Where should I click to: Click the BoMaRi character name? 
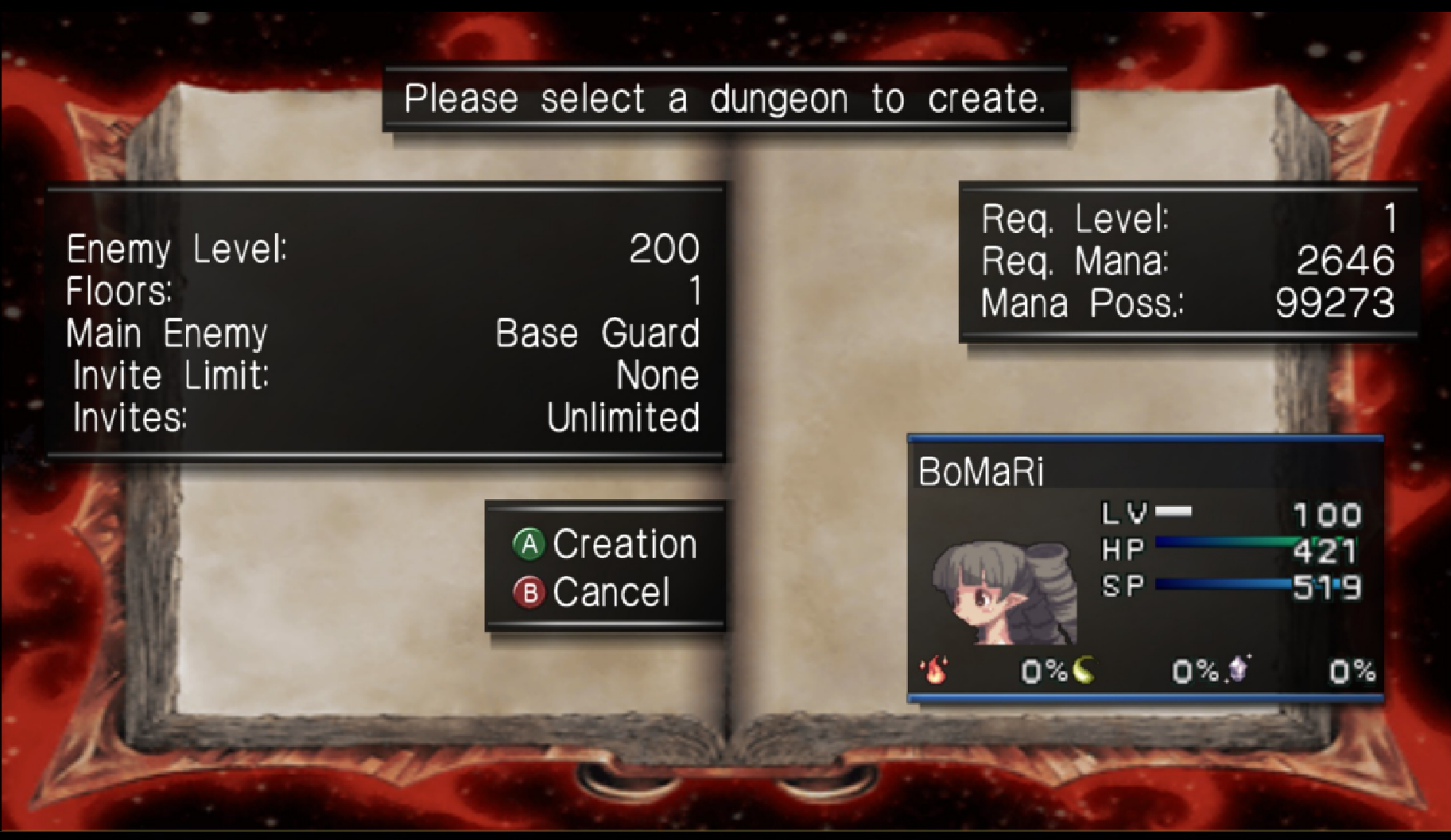[x=981, y=471]
